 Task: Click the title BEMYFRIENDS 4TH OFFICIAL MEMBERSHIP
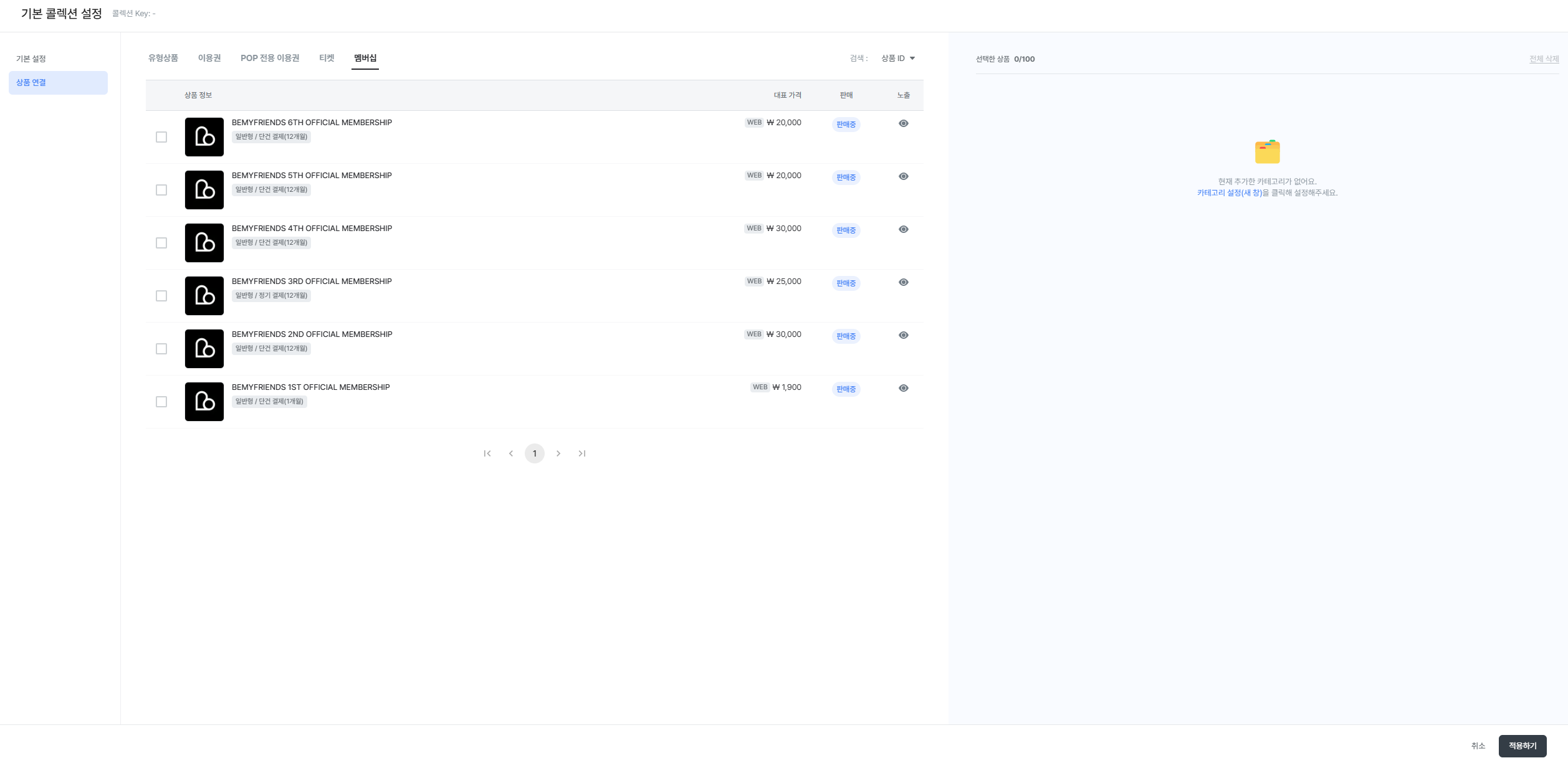pos(312,229)
